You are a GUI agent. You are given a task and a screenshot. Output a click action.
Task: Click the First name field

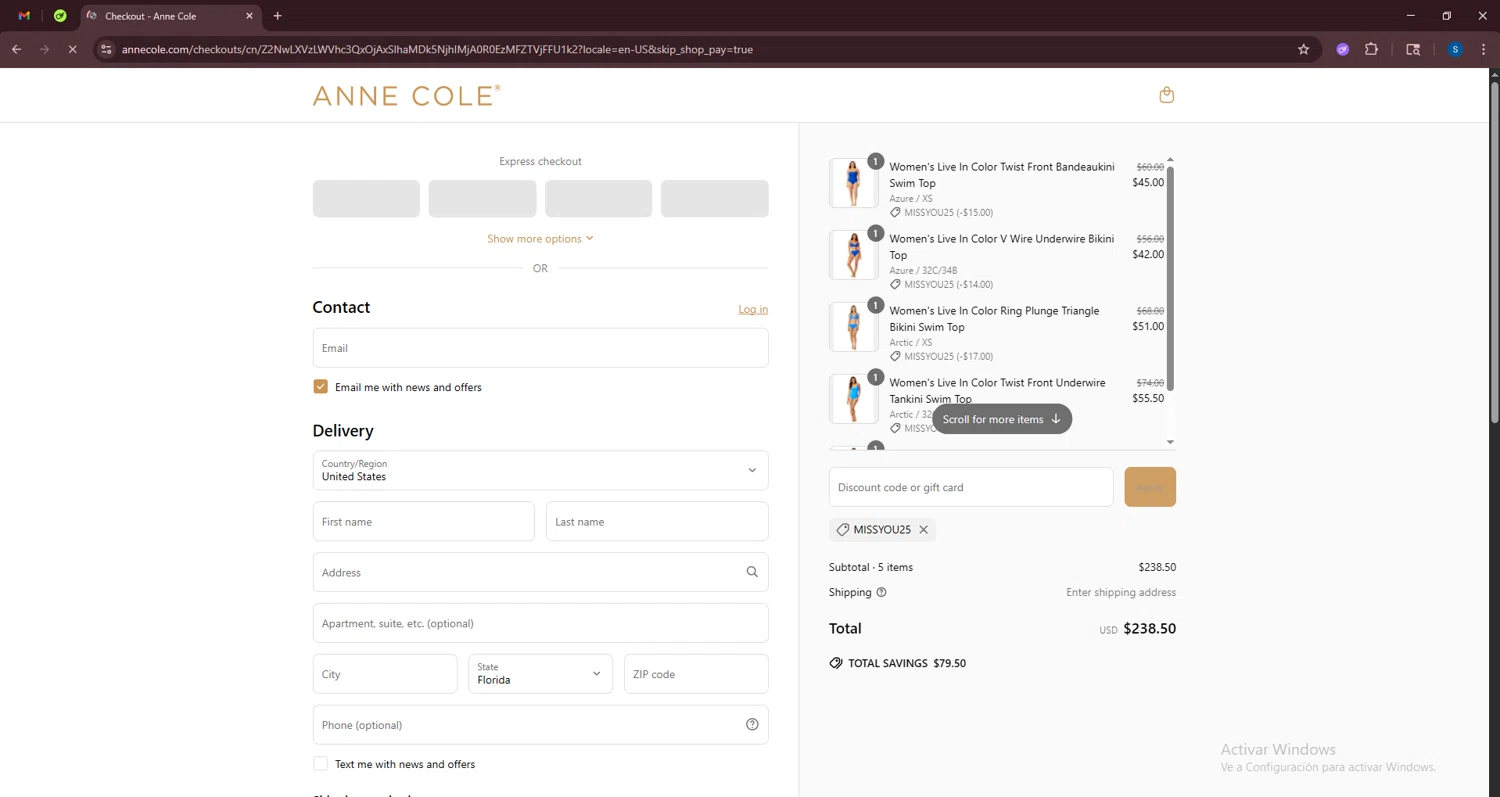click(424, 521)
